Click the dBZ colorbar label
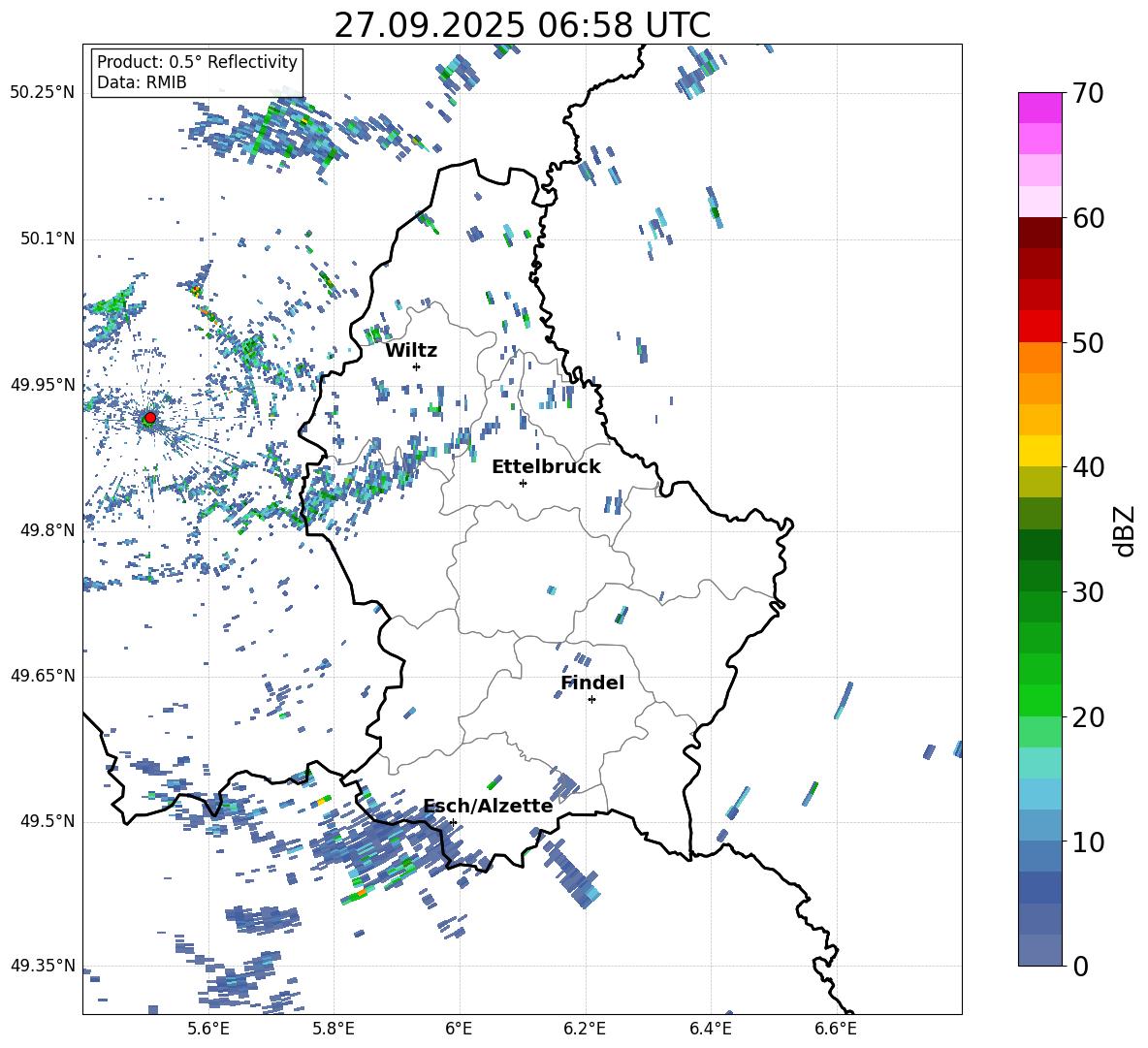 [x=1126, y=530]
